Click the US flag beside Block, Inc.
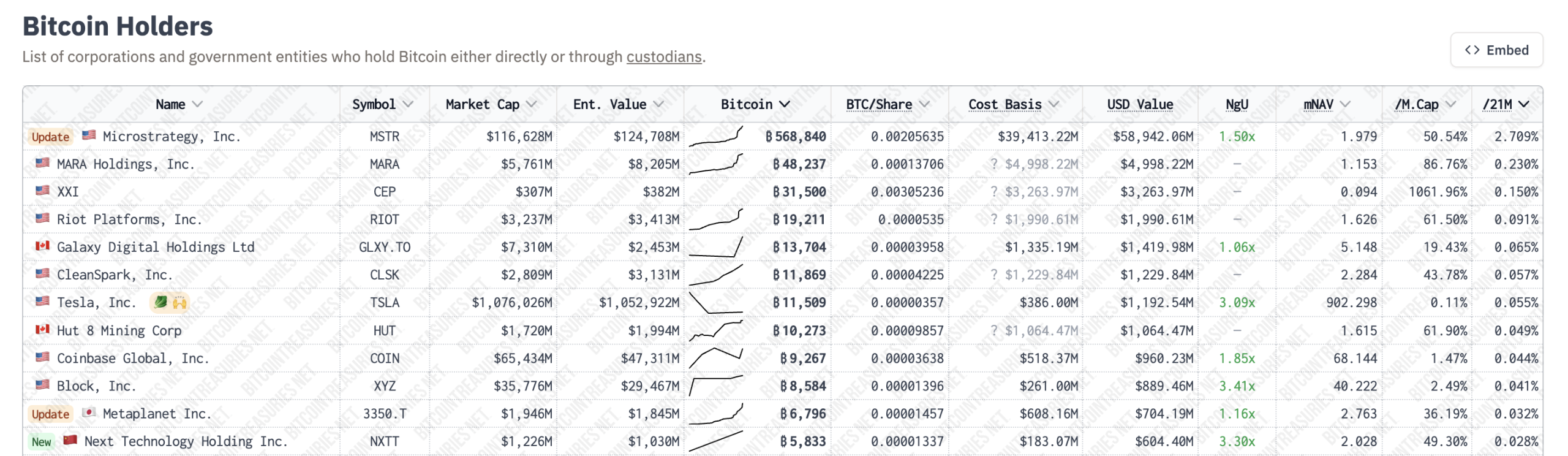This screenshot has height=456, width=1568. point(42,384)
